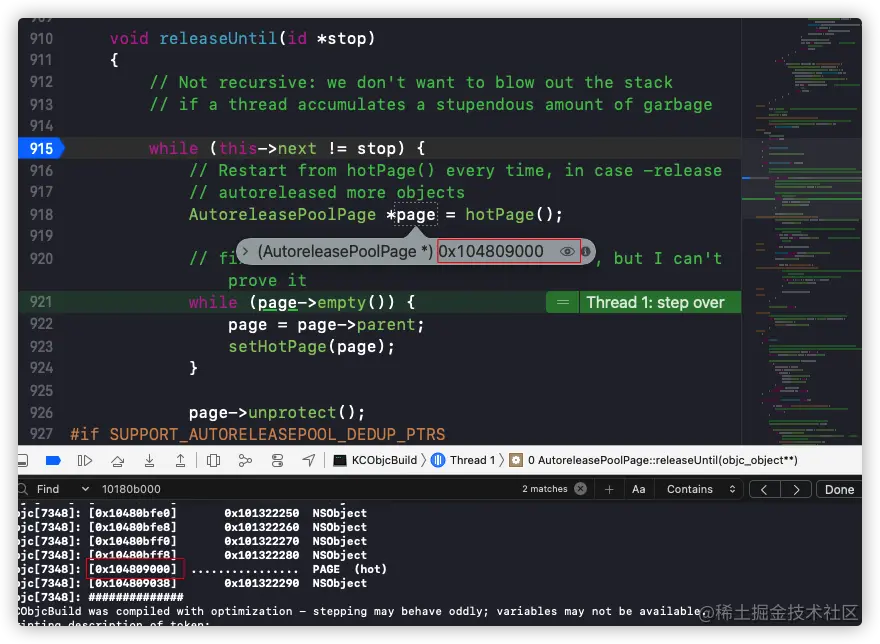The image size is (880, 644).
Task: Select the 0x104809000 value in popover
Action: (491, 252)
